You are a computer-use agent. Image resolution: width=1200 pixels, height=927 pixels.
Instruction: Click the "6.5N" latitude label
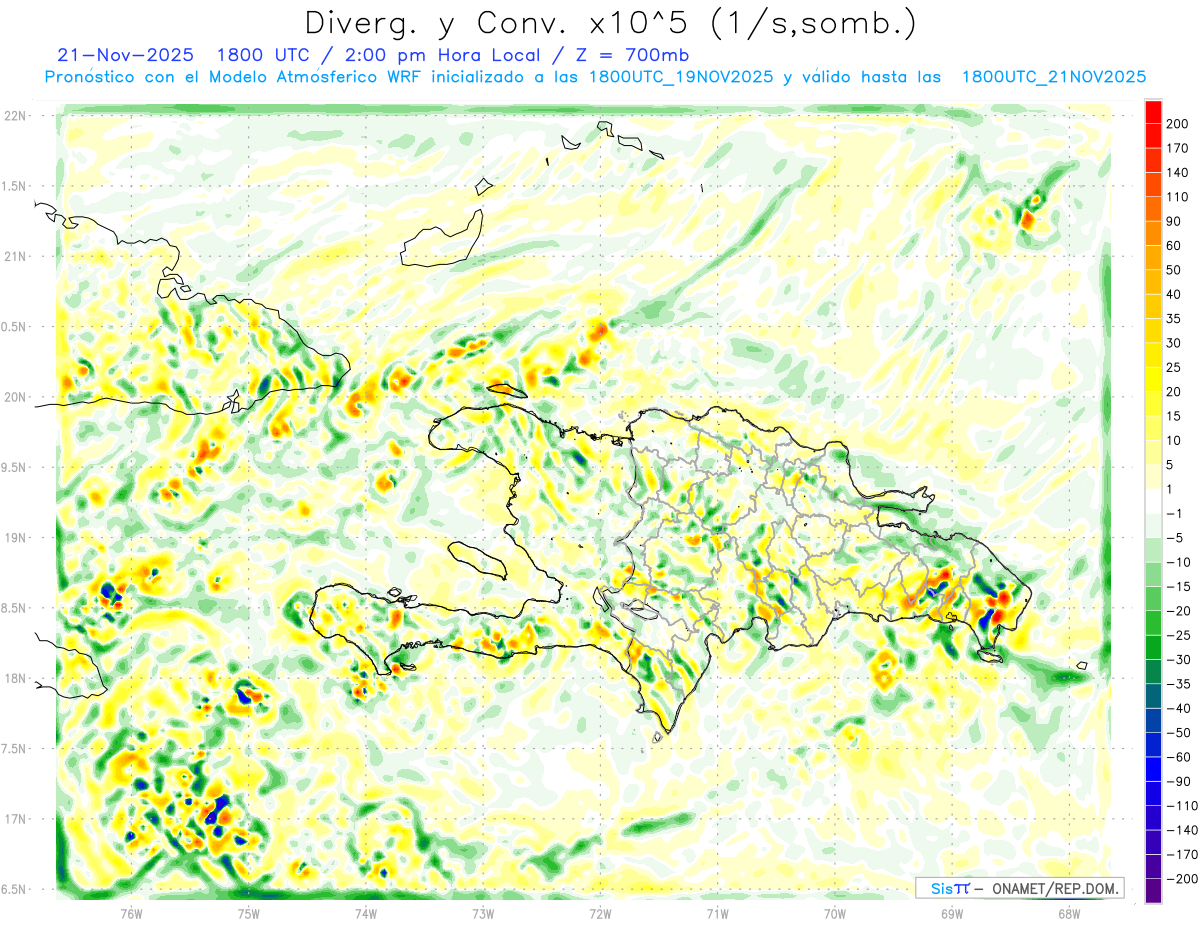pos(14,890)
